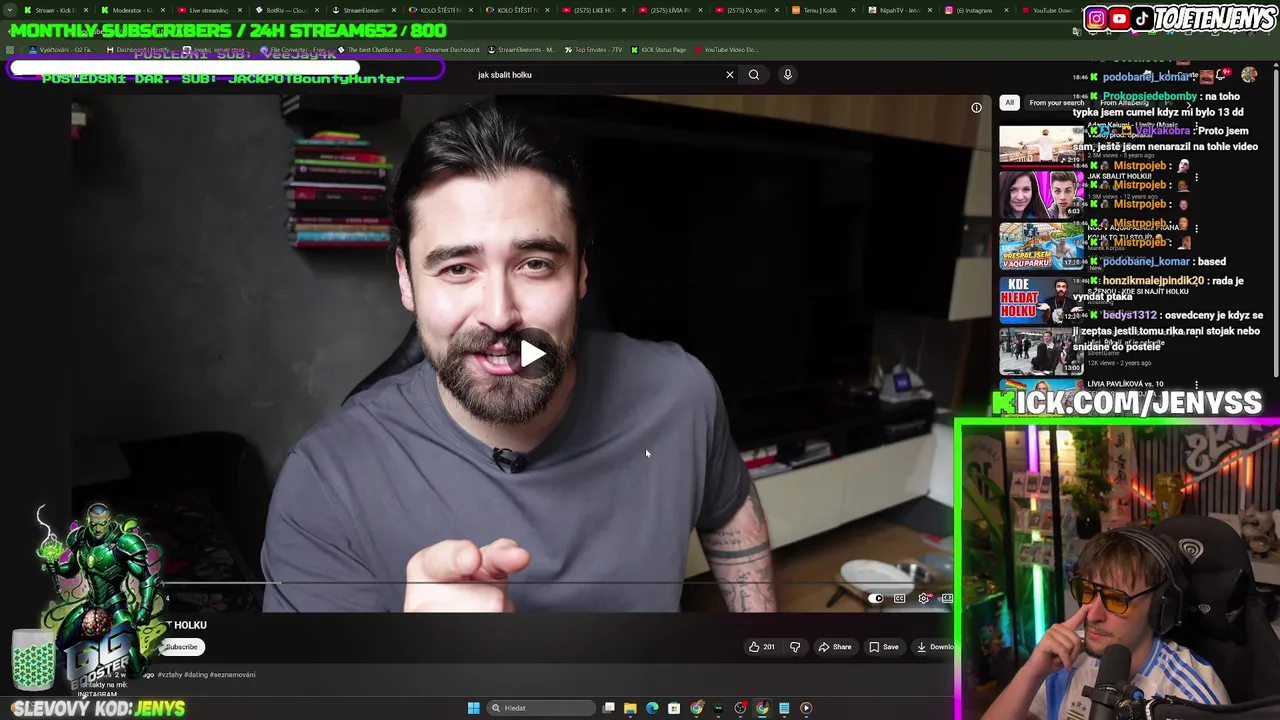Open 'File Converter' bookmark
Image resolution: width=1280 pixels, height=720 pixels.
(292, 49)
